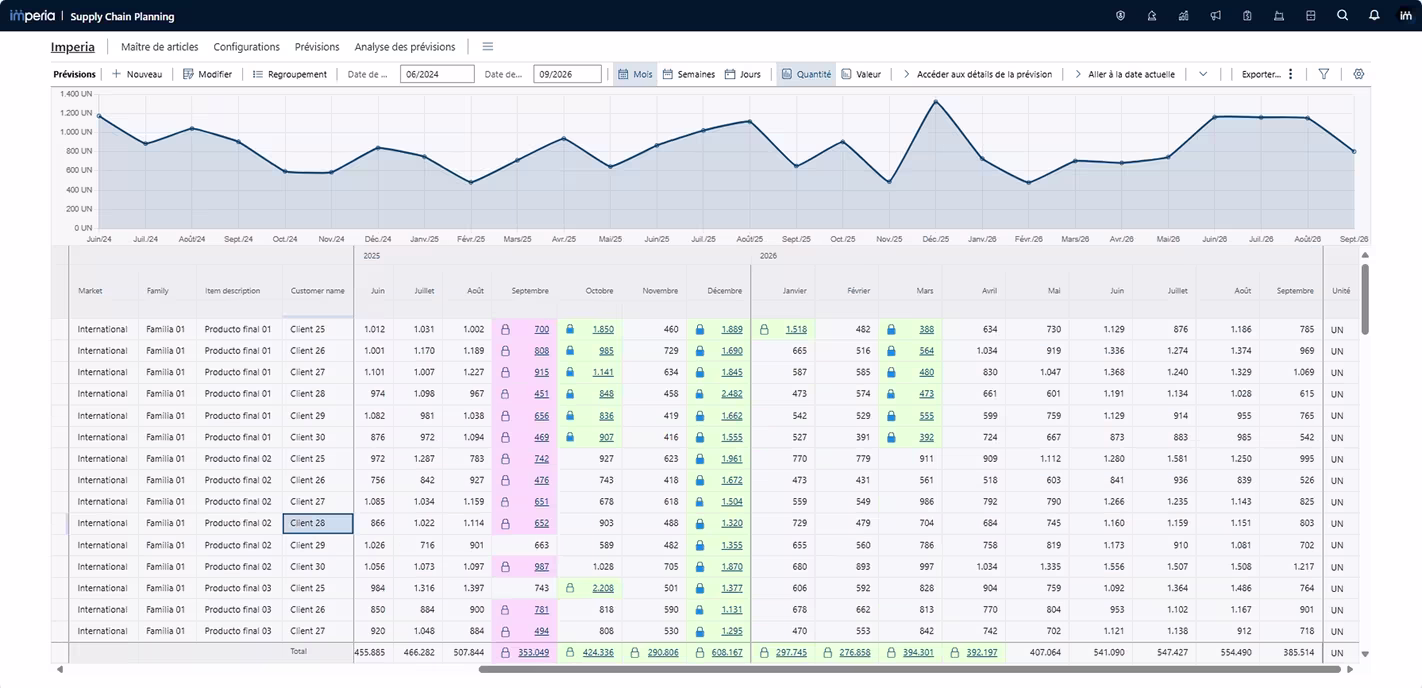Open the filter funnel icon
Image resolution: width=1422 pixels, height=688 pixels.
click(1323, 74)
